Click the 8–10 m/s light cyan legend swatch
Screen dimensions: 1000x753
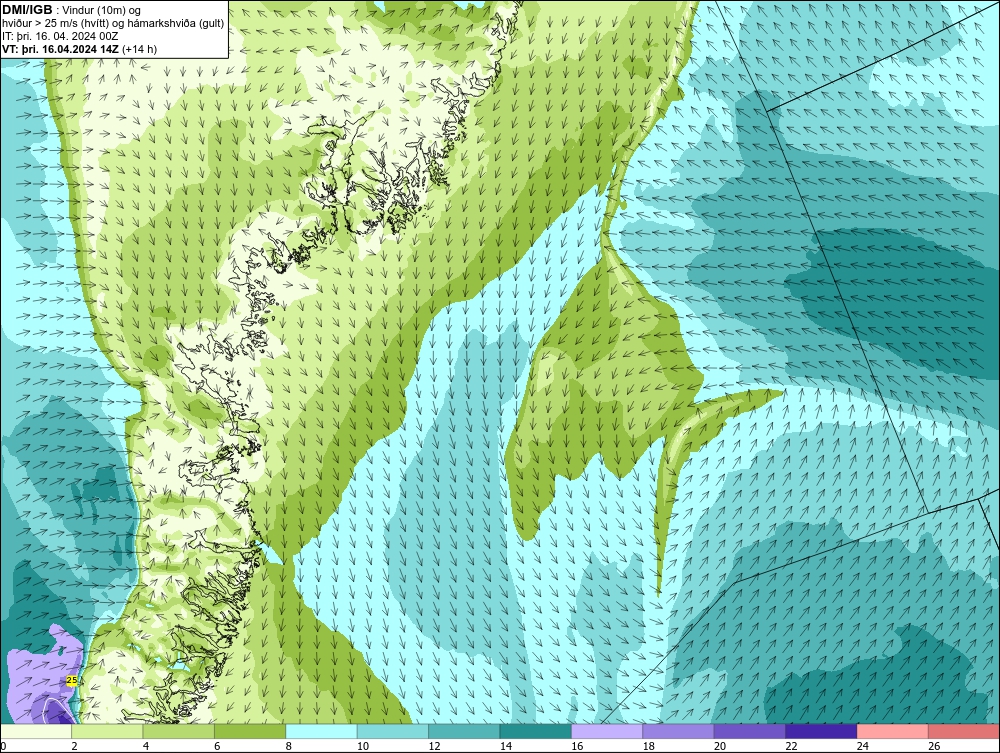click(x=321, y=731)
